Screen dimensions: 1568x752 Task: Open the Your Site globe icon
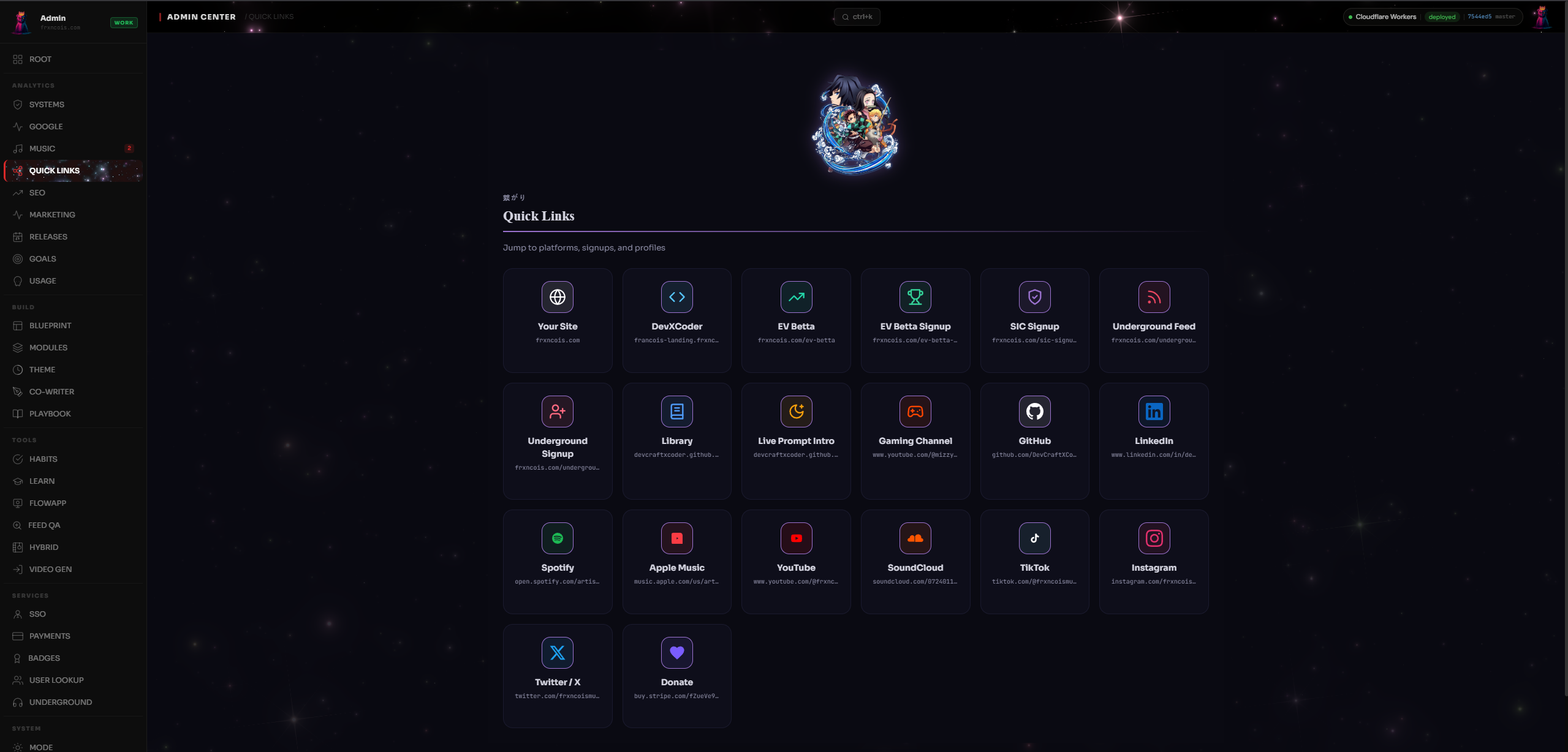pos(557,297)
